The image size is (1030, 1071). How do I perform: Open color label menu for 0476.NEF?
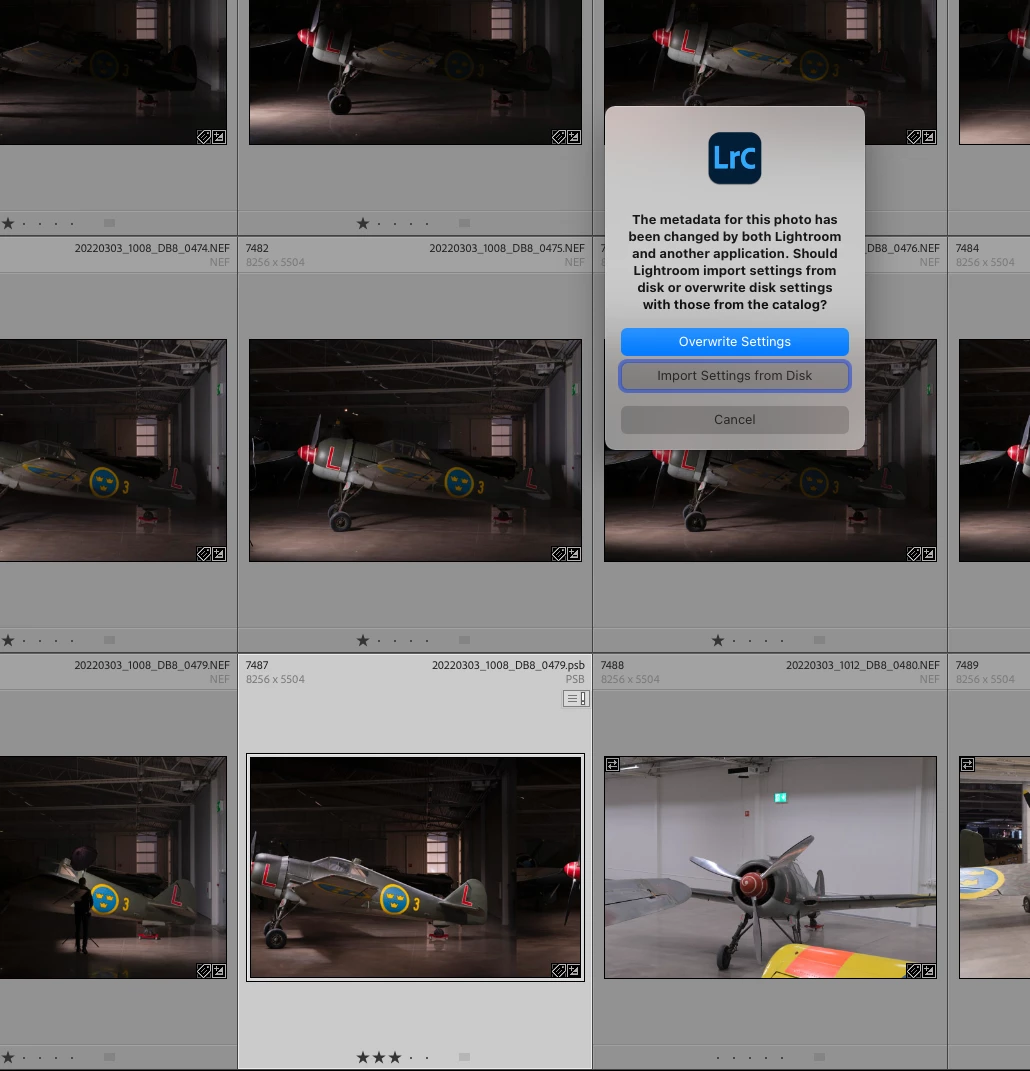point(820,640)
